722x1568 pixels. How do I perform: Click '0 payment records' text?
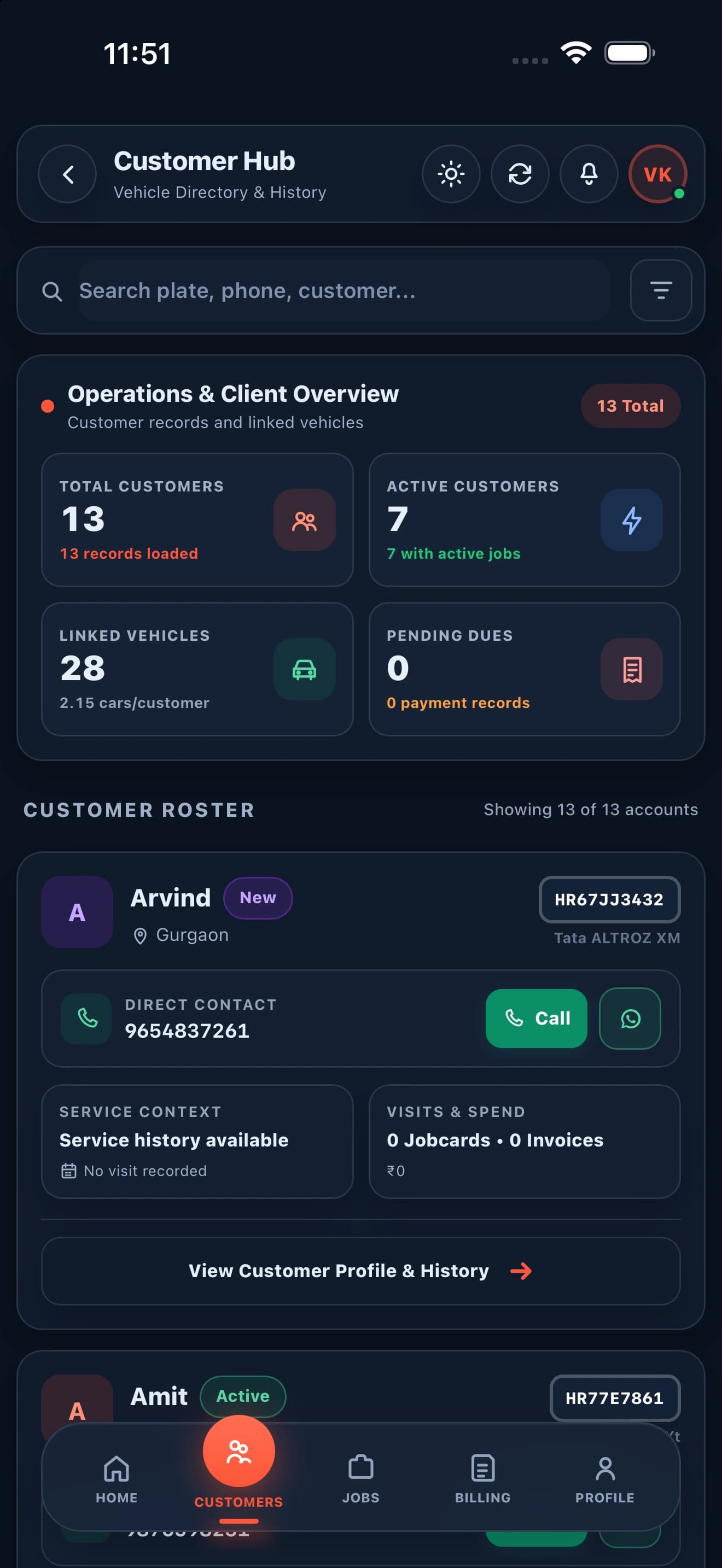(458, 703)
